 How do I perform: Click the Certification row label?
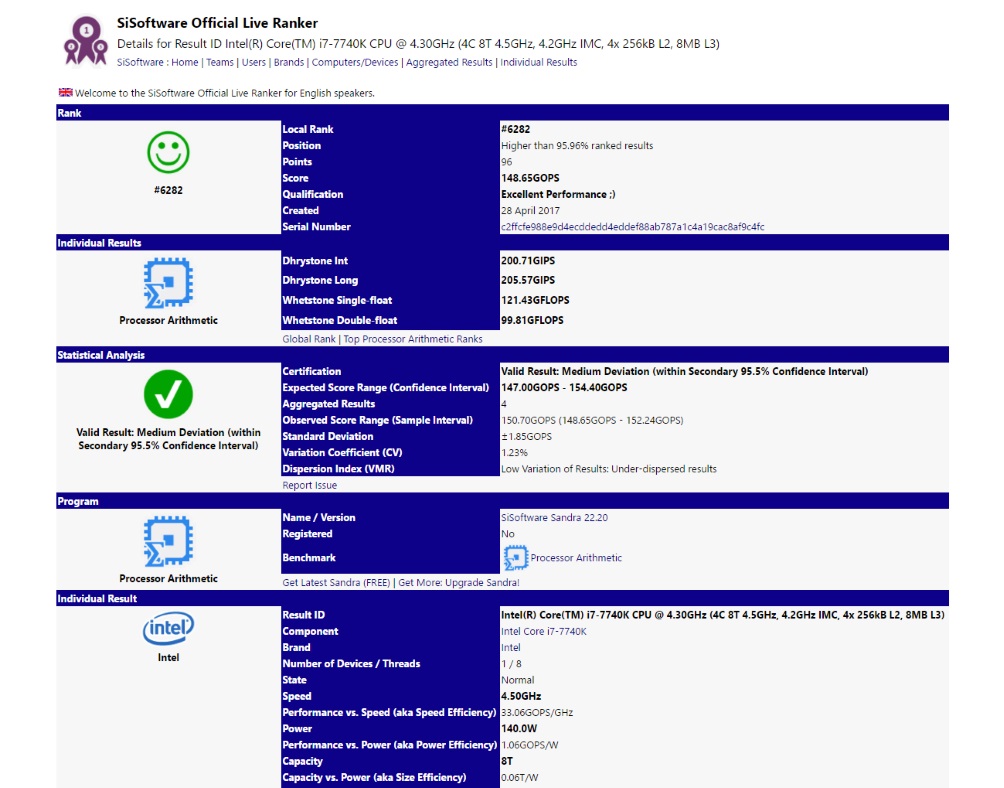[x=312, y=371]
